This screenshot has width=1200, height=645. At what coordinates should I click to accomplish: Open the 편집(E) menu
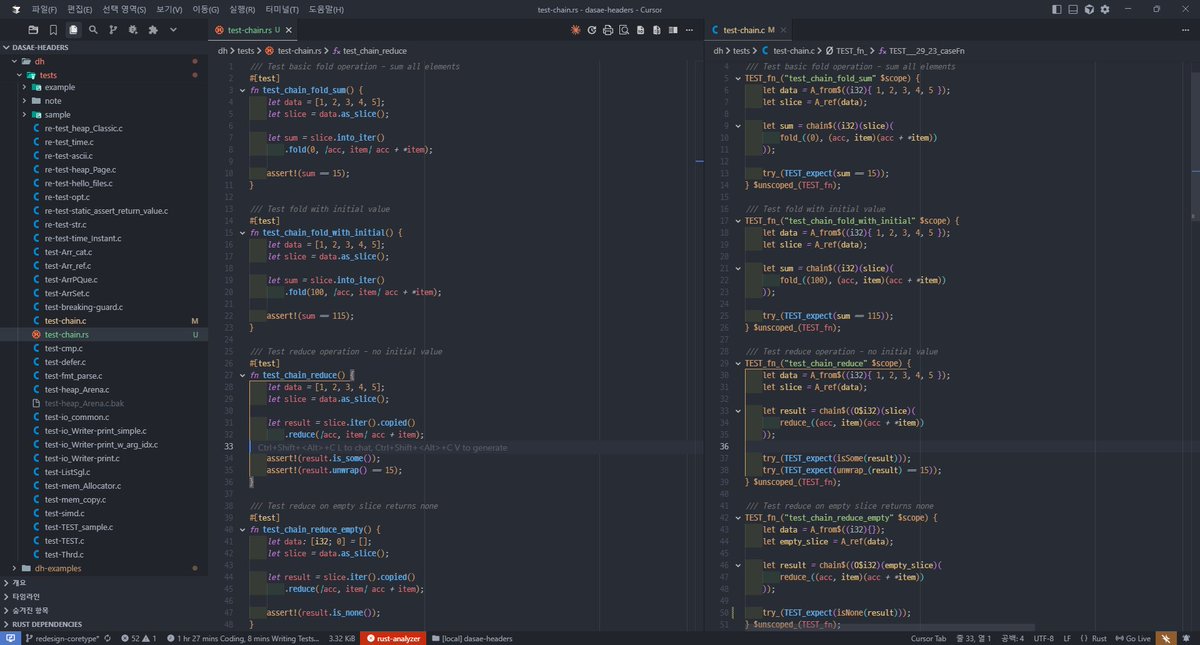click(x=79, y=9)
